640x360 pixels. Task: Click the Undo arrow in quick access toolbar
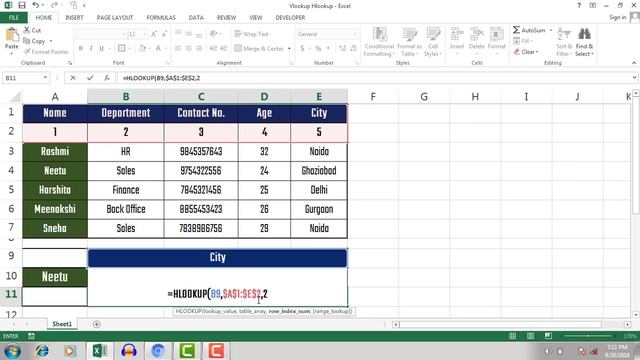click(36, 5)
